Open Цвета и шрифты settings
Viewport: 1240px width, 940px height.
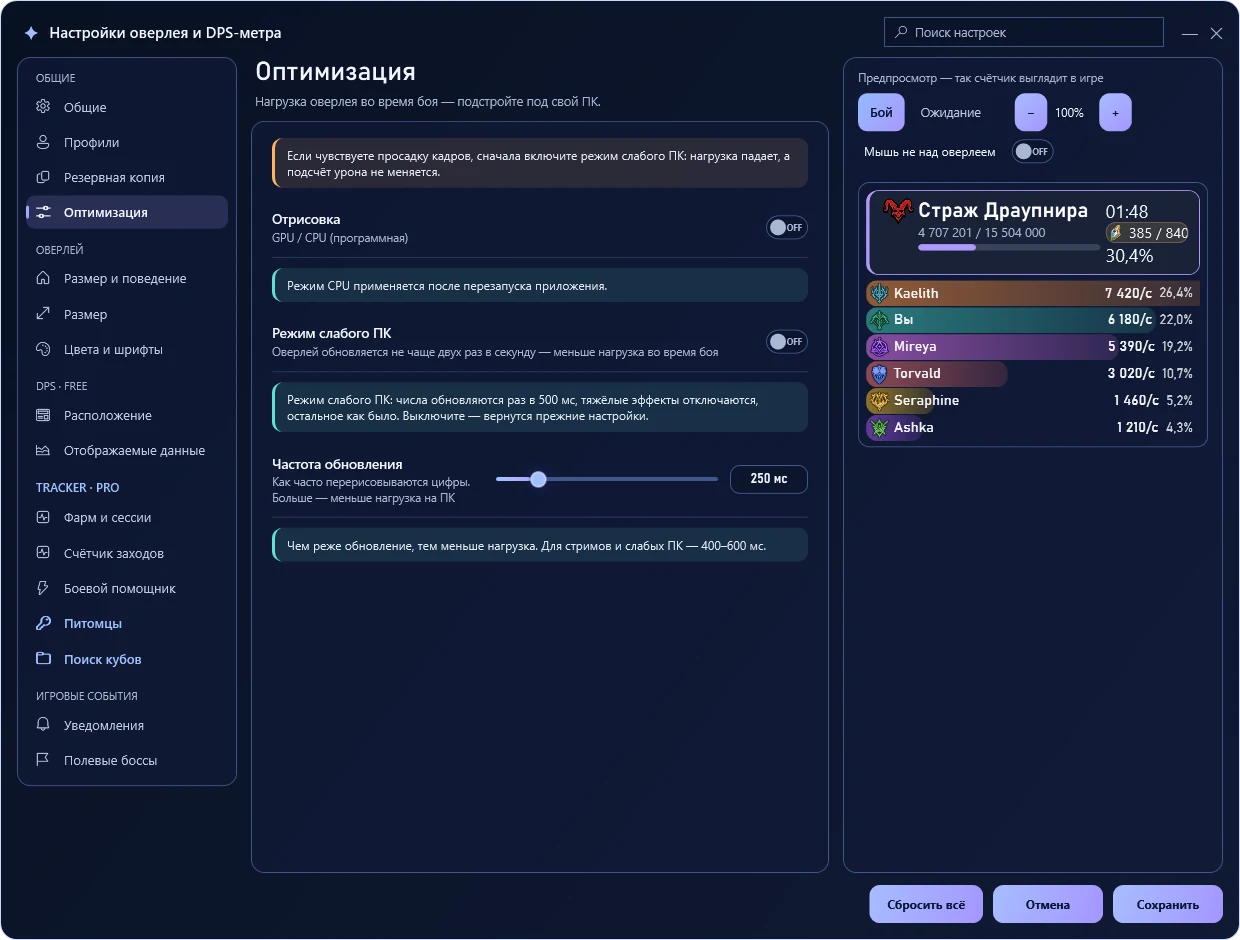[x=127, y=349]
